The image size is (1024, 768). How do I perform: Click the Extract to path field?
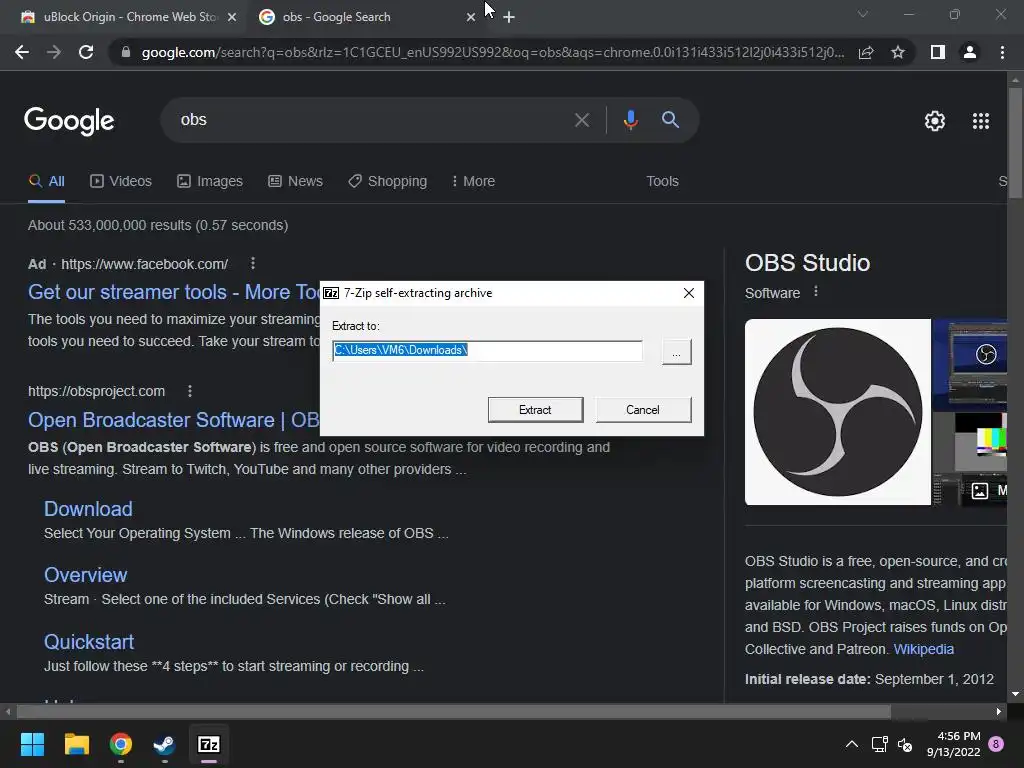(487, 350)
